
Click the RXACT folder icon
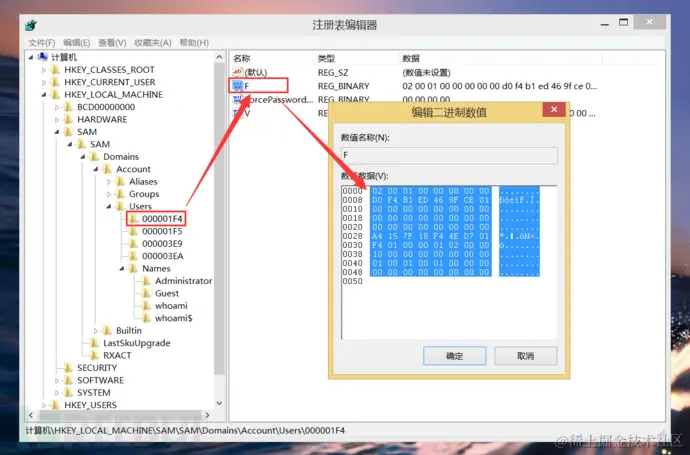tap(95, 355)
